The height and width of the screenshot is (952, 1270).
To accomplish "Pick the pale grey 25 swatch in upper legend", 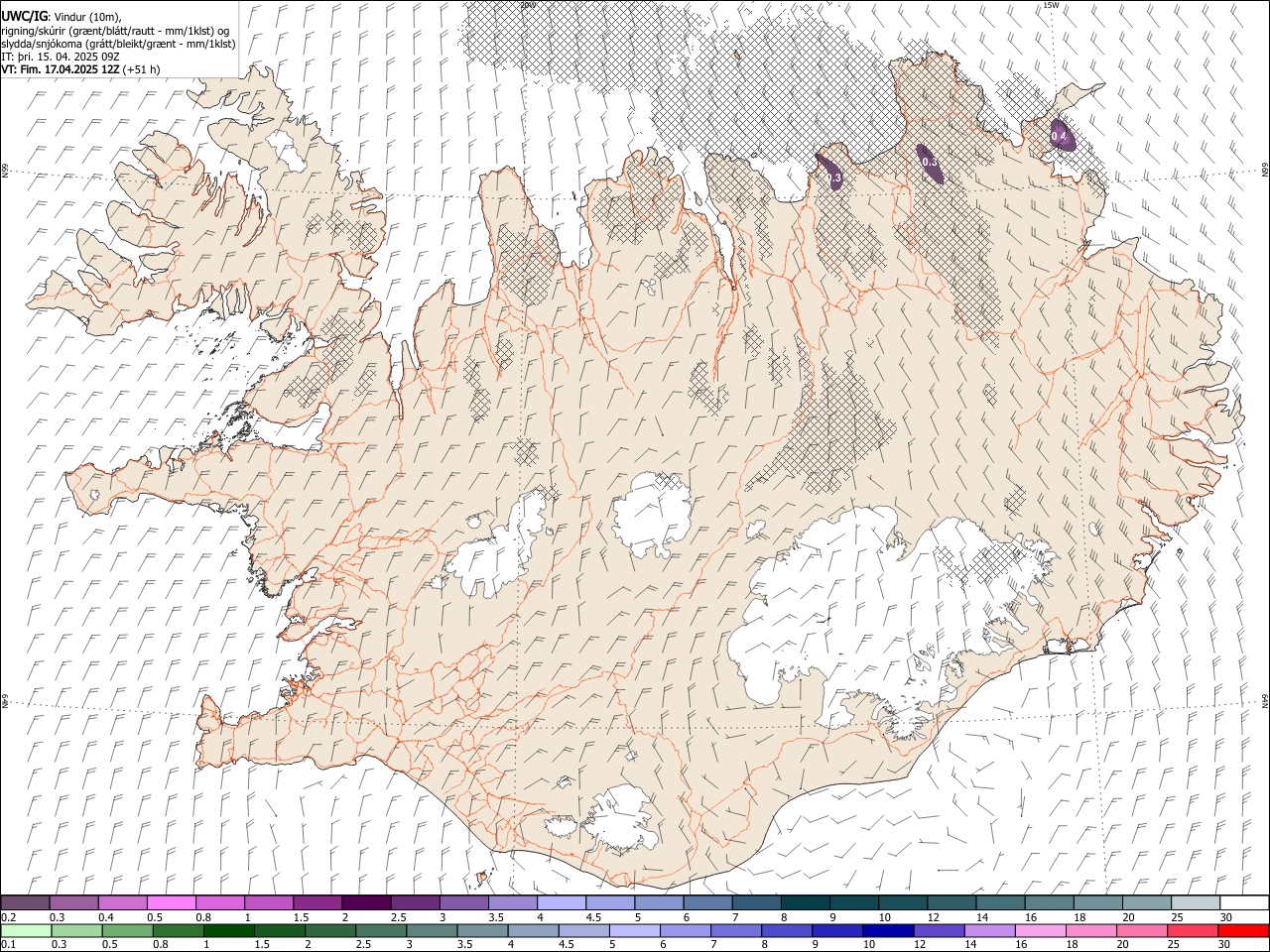I will click(x=1196, y=903).
